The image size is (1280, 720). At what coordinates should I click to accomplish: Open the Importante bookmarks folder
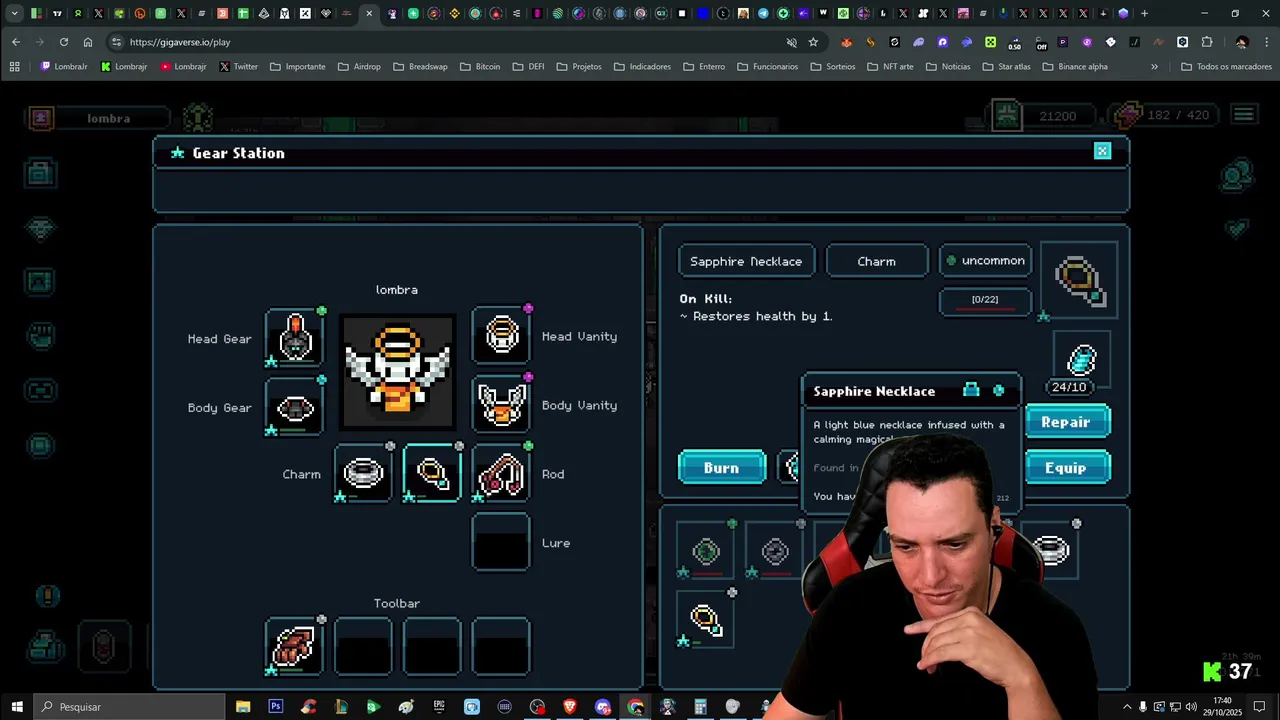(297, 67)
